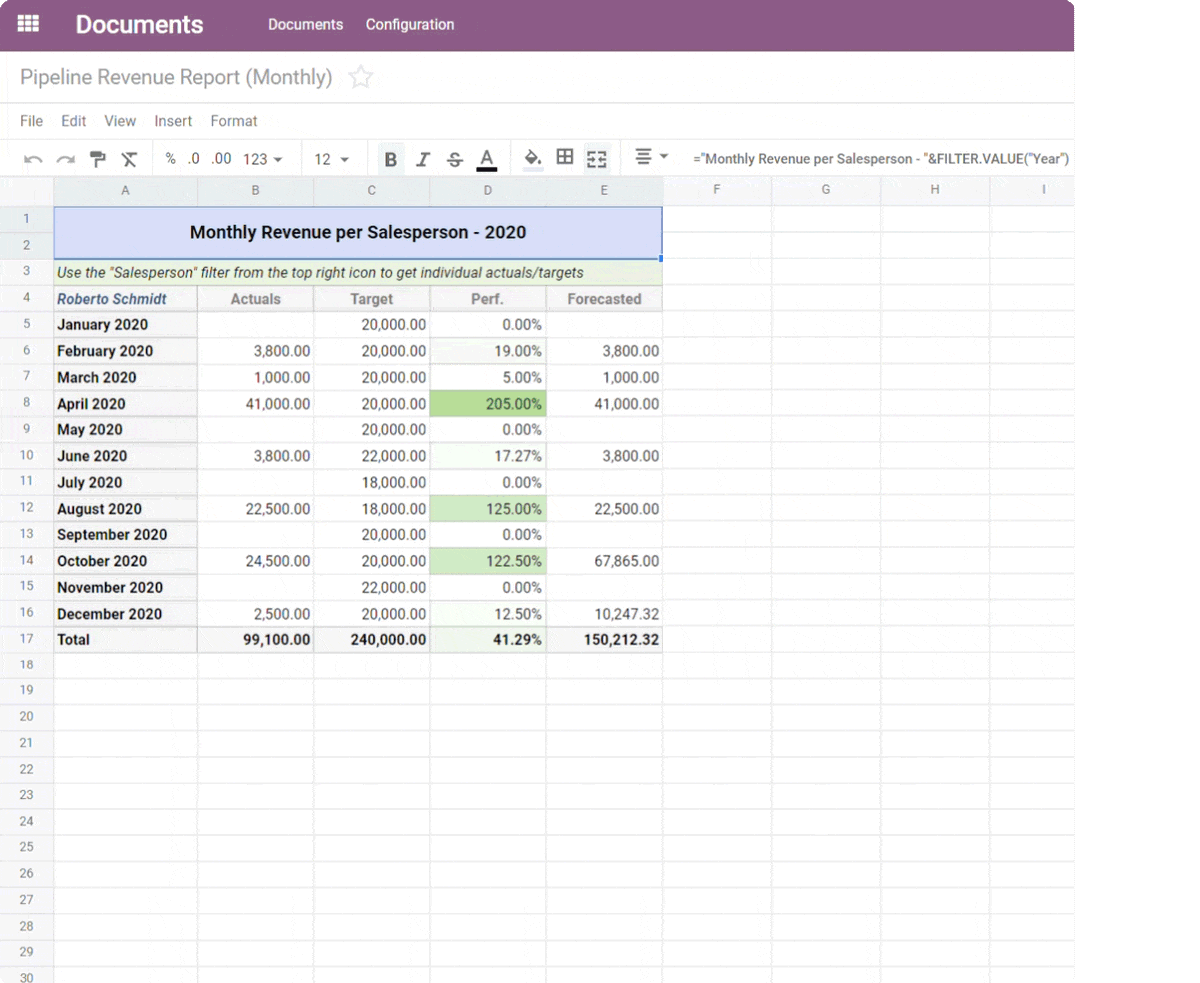Viewport: 1200px width, 983px height.
Task: Star the Pipeline Revenue Report as favorite
Action: 360,77
